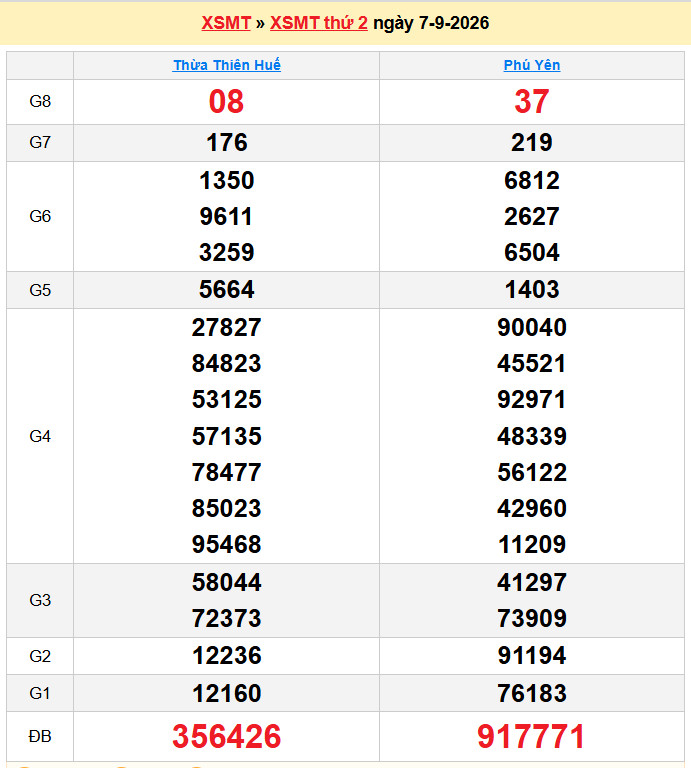This screenshot has height=768, width=691.
Task: Click the G7 number 219
Action: point(532,143)
